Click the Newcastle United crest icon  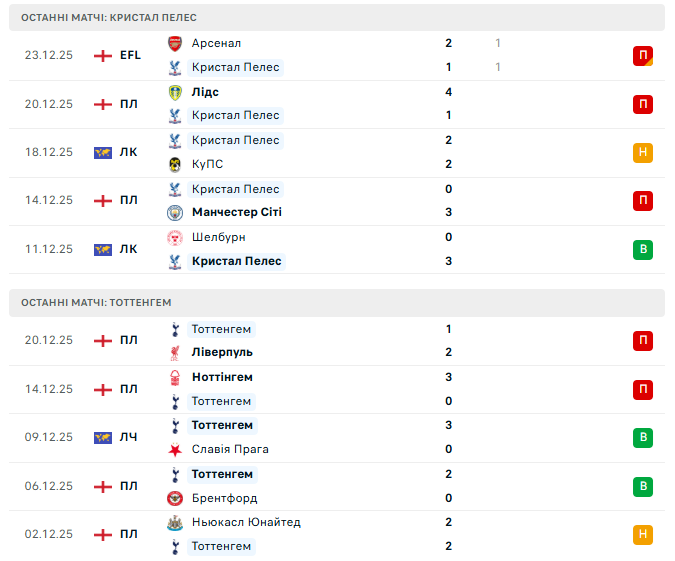click(175, 522)
